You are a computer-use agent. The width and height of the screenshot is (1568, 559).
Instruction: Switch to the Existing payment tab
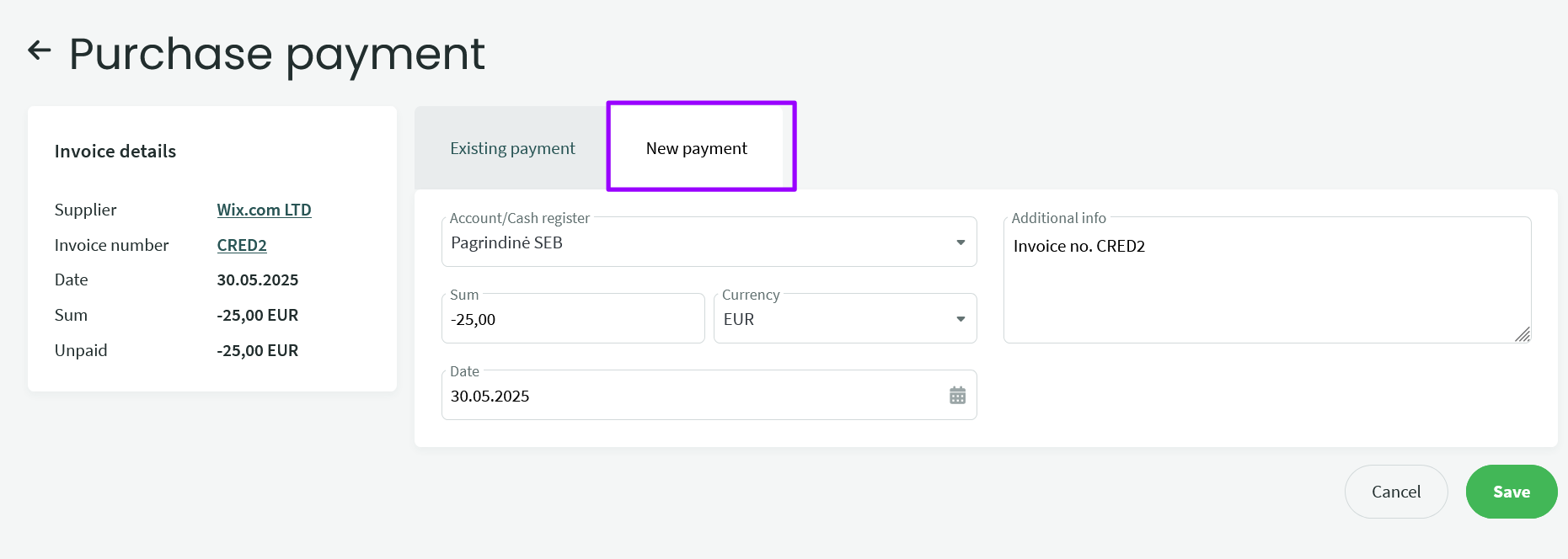pos(512,149)
